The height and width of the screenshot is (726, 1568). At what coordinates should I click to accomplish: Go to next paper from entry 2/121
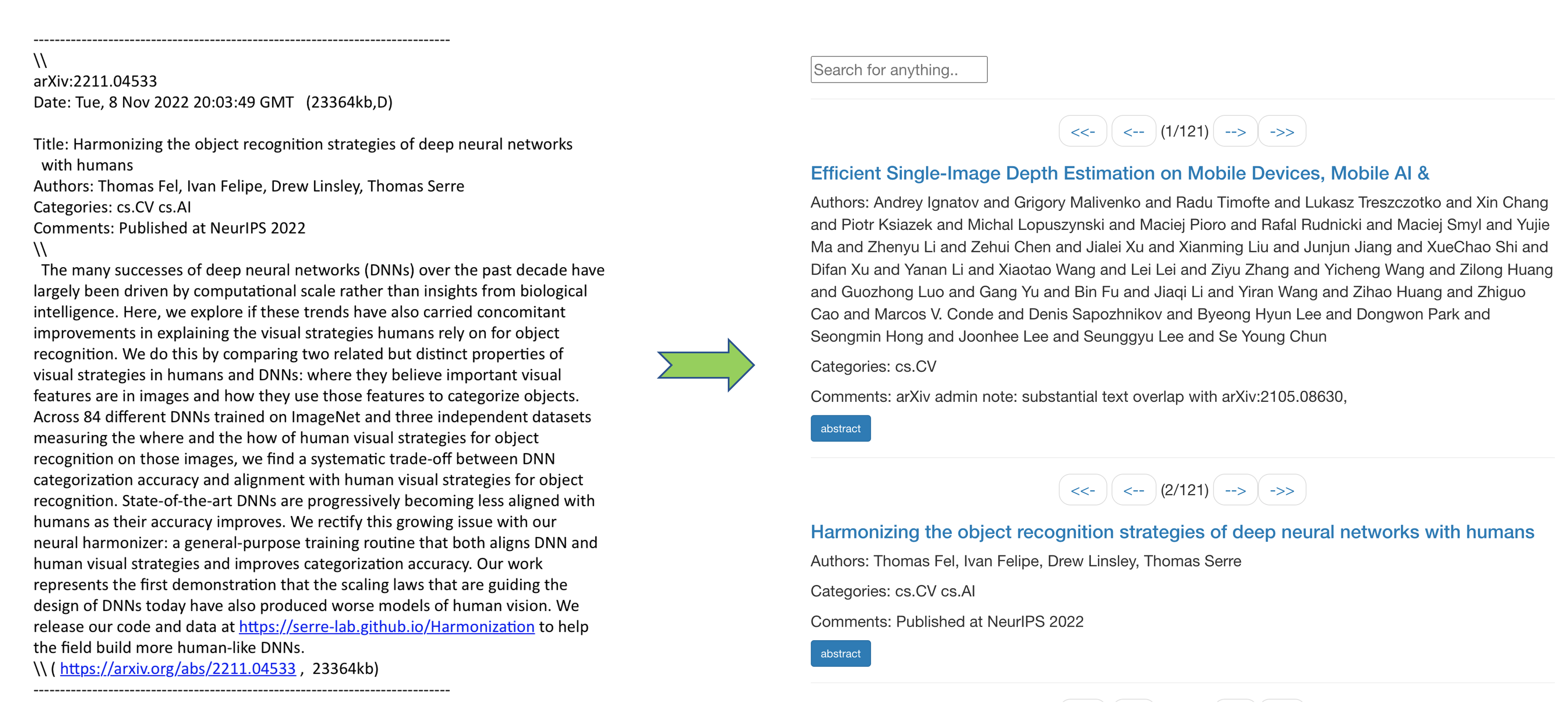(x=1235, y=490)
